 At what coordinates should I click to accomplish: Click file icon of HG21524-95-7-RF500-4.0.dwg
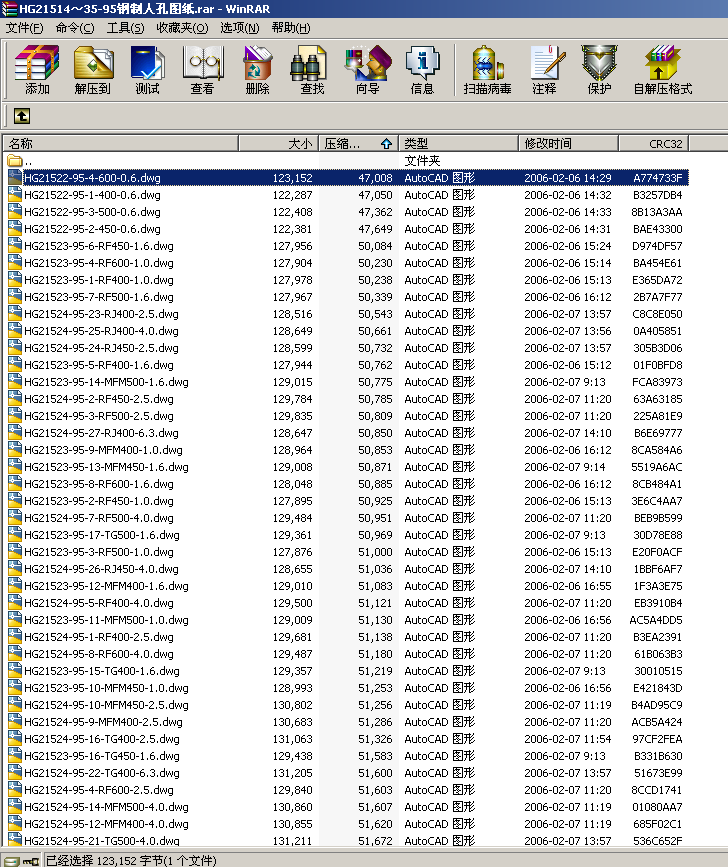(x=15, y=518)
